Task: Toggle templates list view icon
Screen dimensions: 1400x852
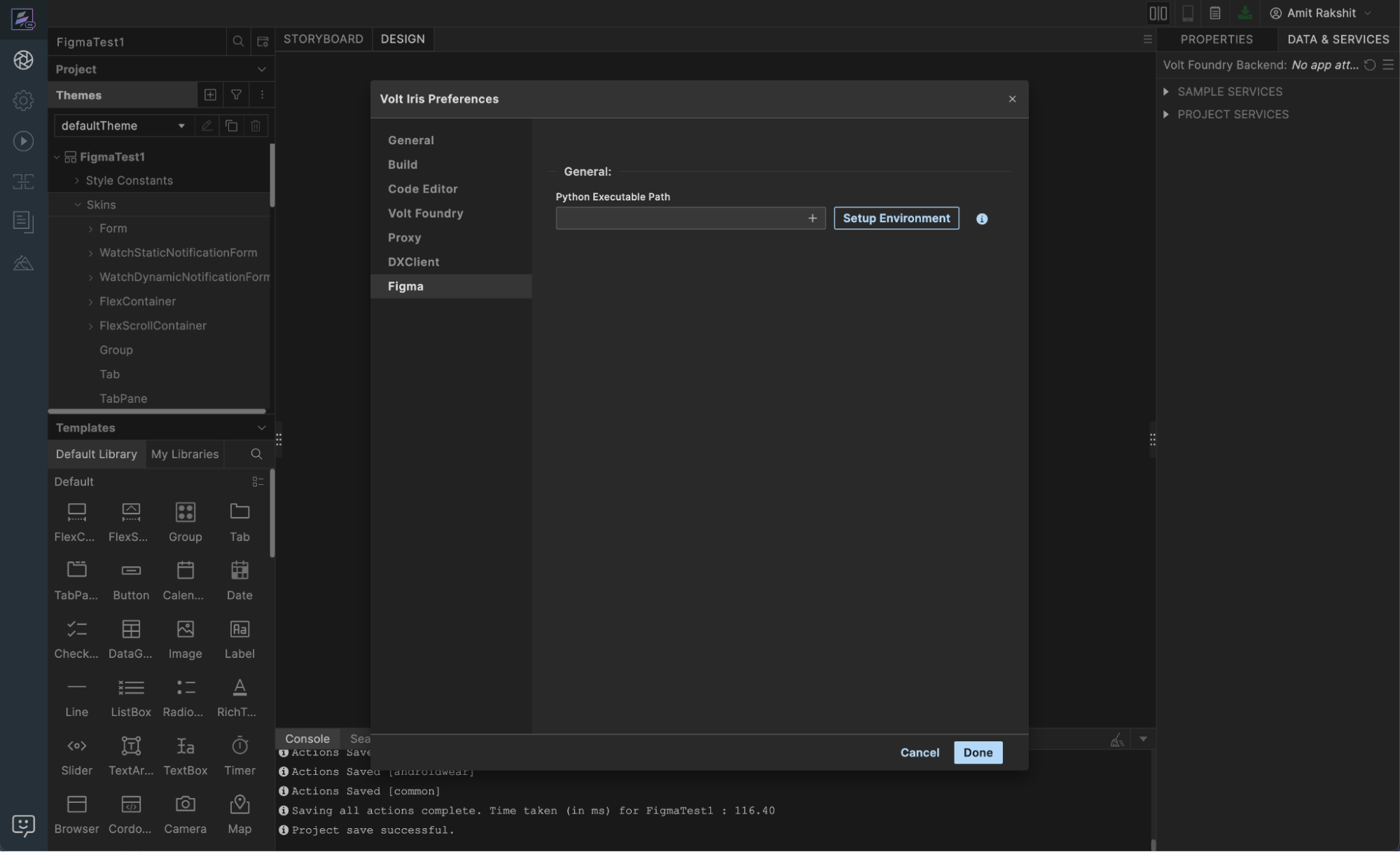Action: coord(258,481)
